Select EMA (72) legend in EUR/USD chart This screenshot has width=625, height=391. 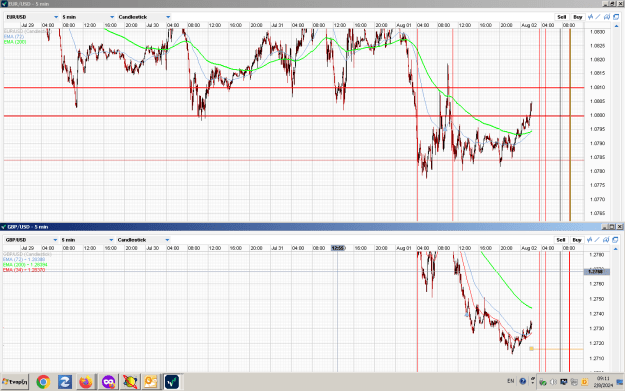pos(14,36)
